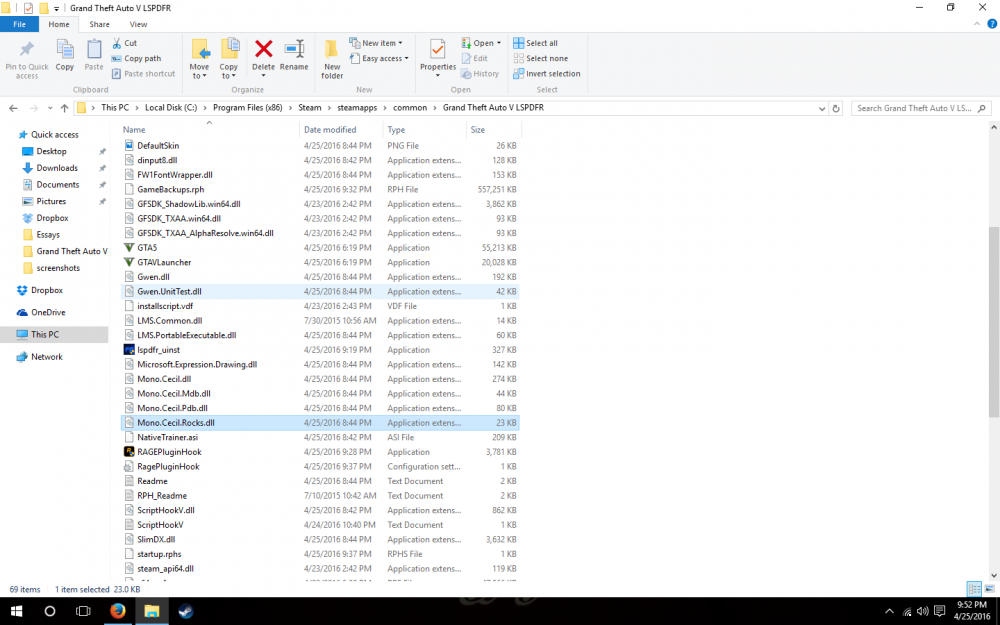This screenshot has height=625, width=1000.
Task: Click the Rename icon
Action: click(x=294, y=48)
